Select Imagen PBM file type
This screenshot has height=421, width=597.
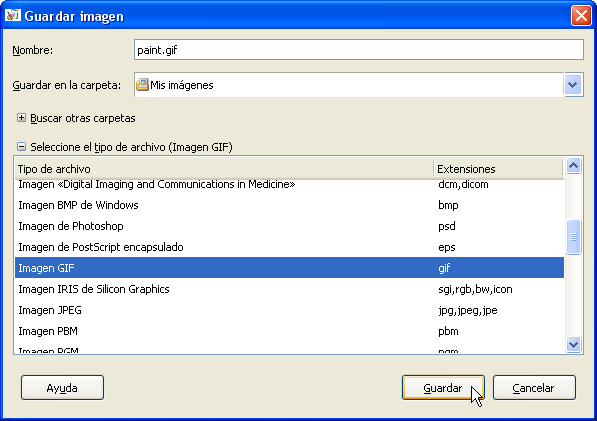tap(289, 331)
